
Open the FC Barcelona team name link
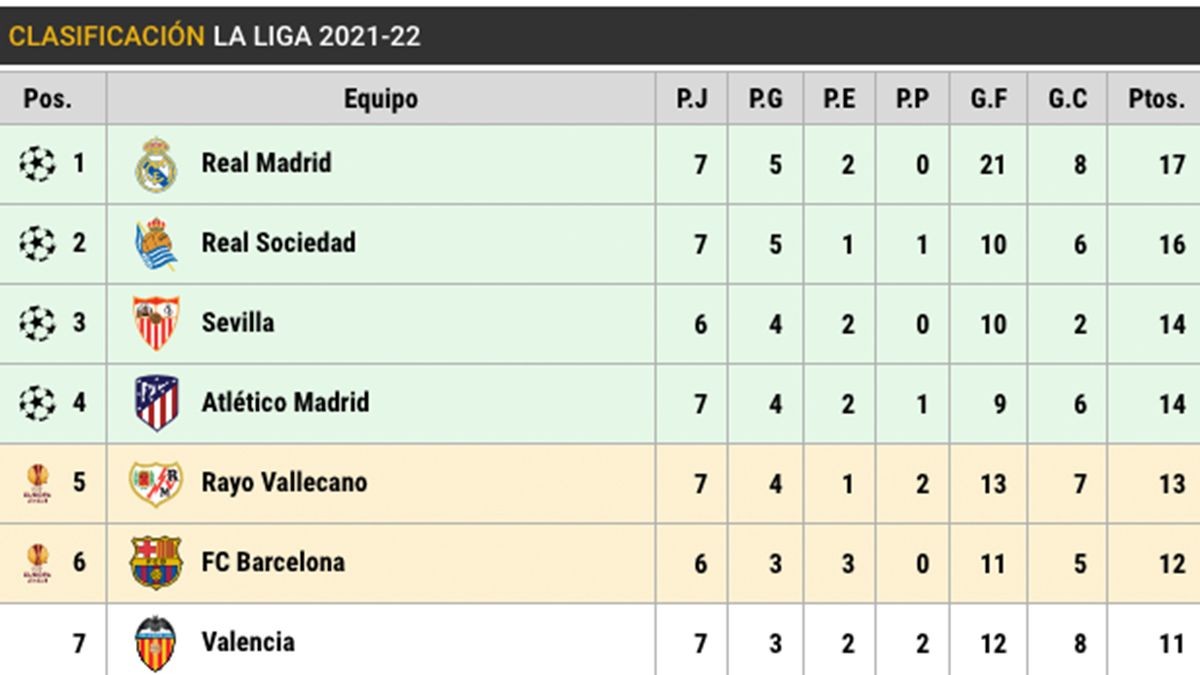click(273, 562)
